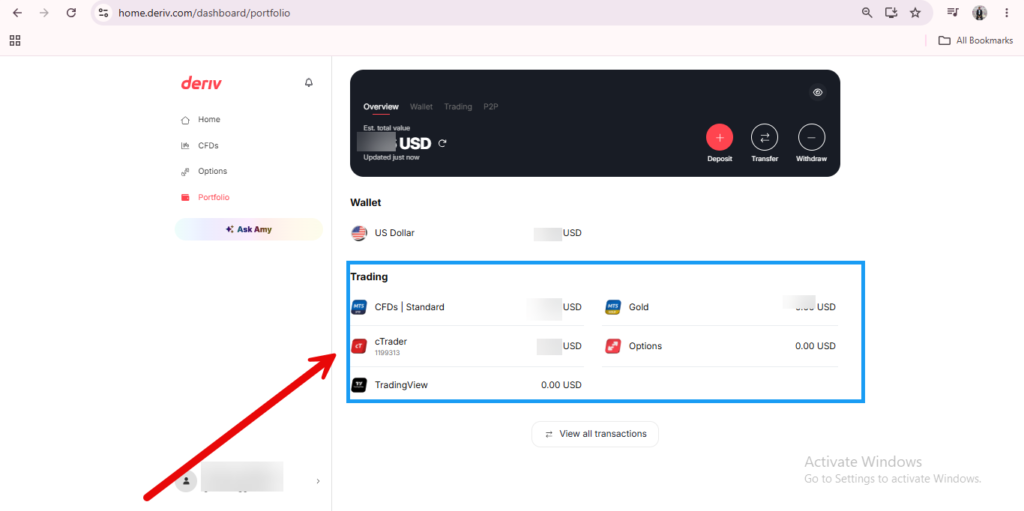
Task: Click the Deriv logo in the sidebar
Action: [201, 83]
